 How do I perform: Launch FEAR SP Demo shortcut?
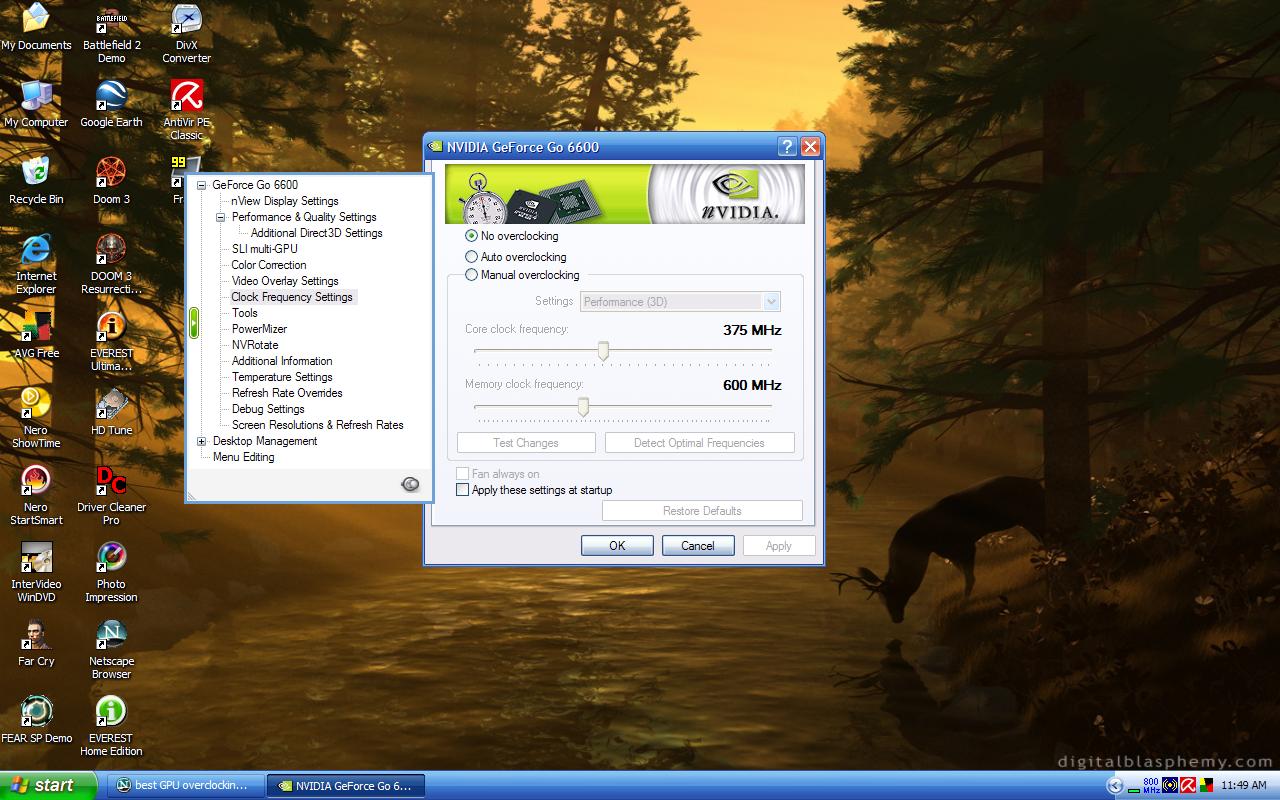[36, 720]
